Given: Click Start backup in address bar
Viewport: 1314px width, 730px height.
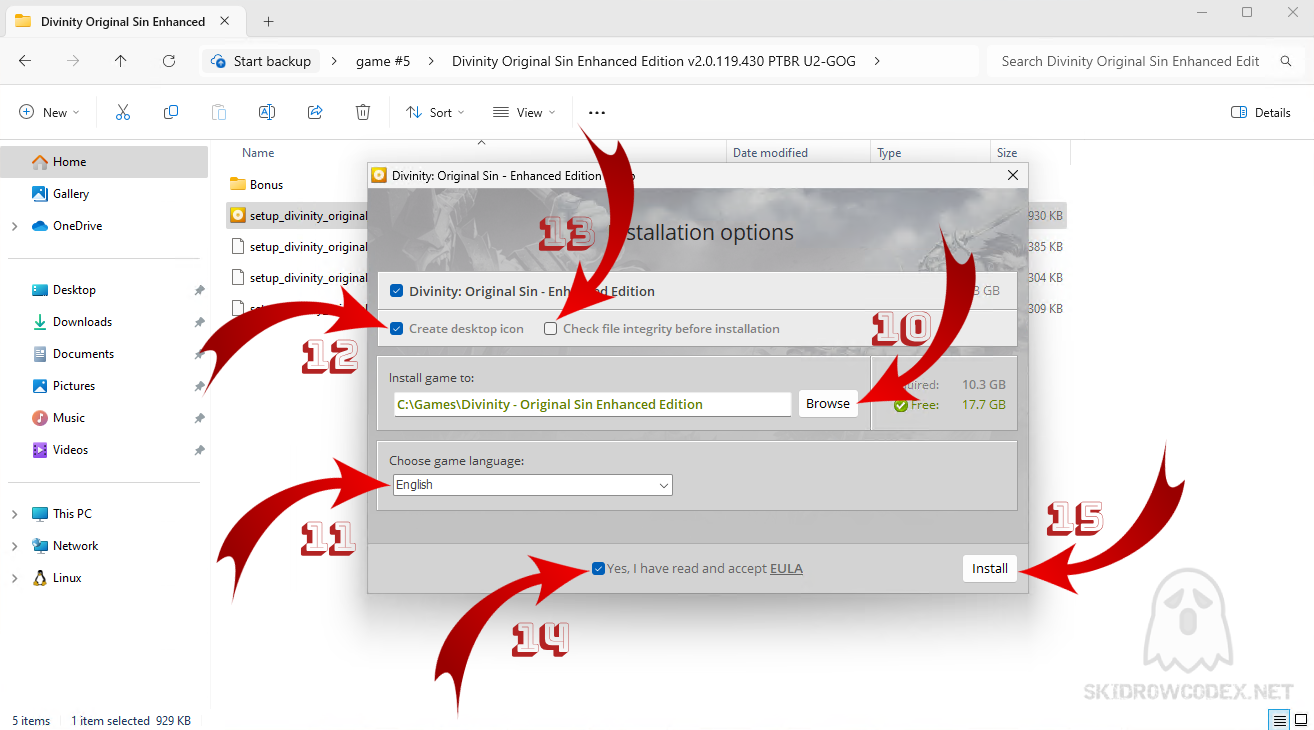Looking at the screenshot, I should pyautogui.click(x=263, y=61).
